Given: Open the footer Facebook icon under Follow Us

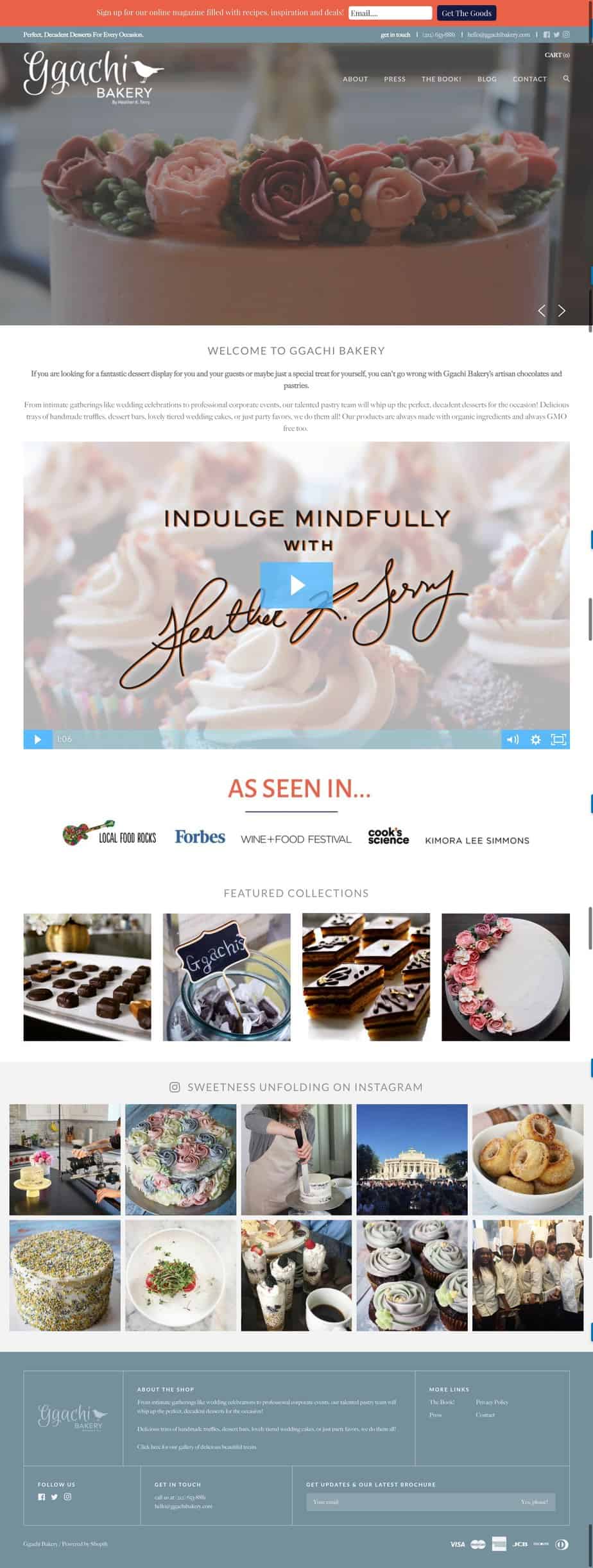Looking at the screenshot, I should 42,1497.
